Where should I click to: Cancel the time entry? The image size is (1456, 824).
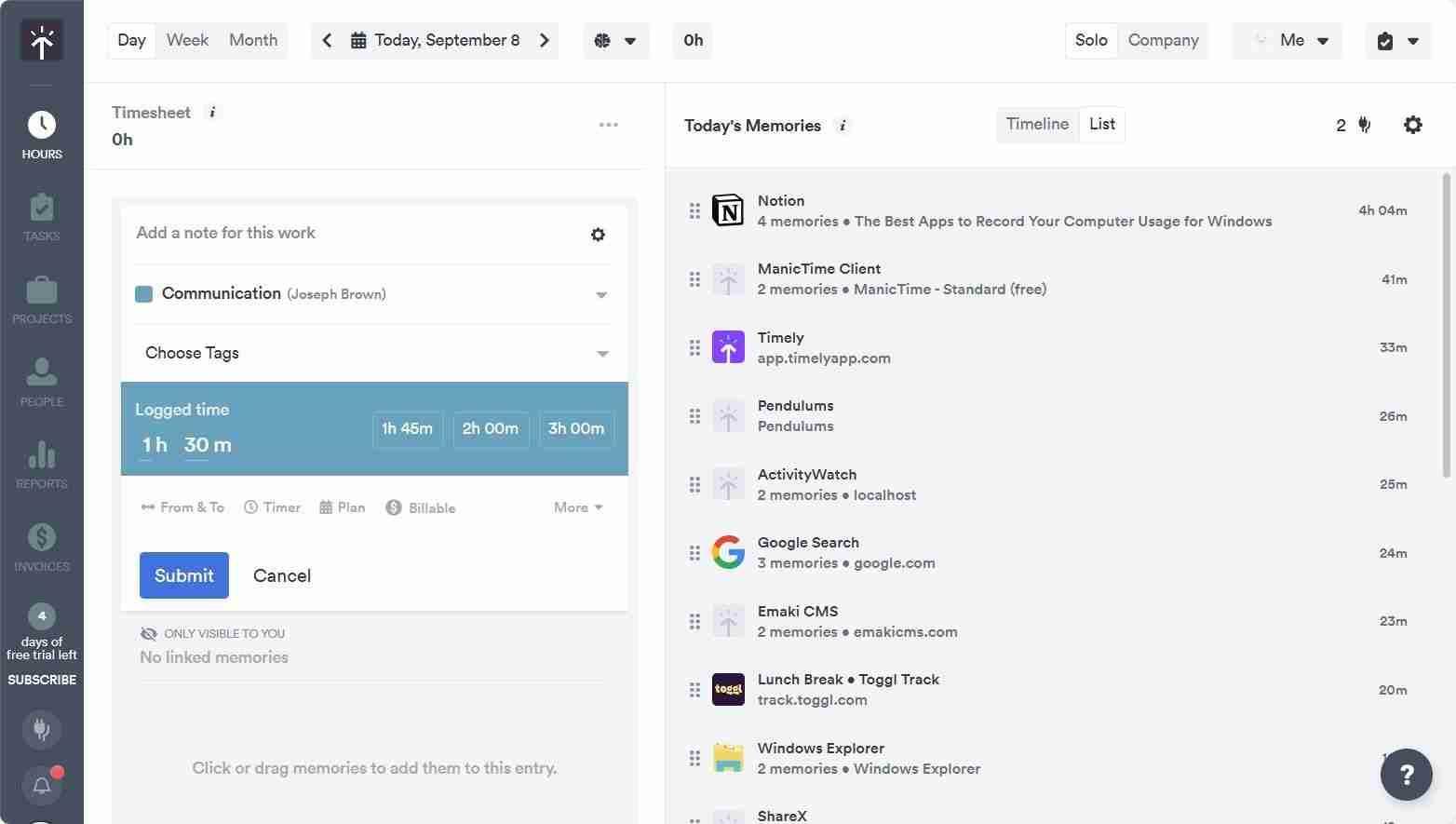pyautogui.click(x=282, y=575)
